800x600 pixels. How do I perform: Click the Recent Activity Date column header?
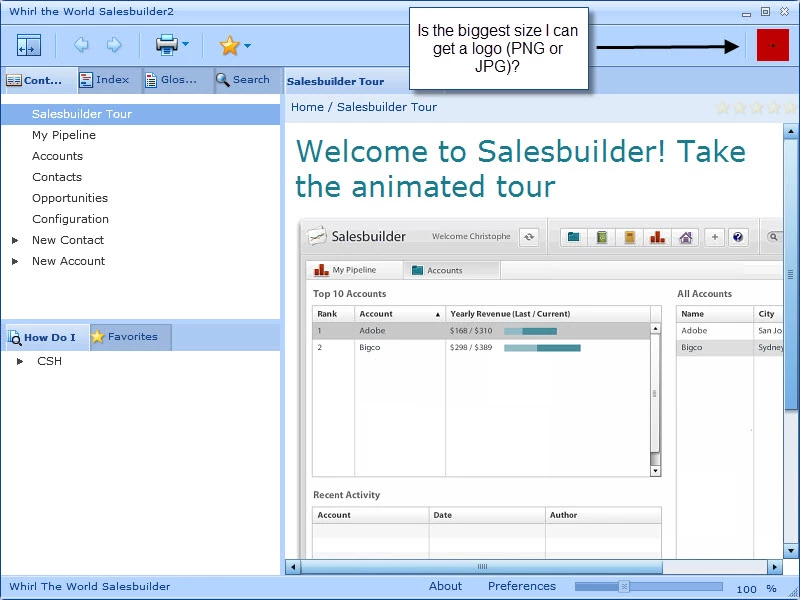[487, 515]
